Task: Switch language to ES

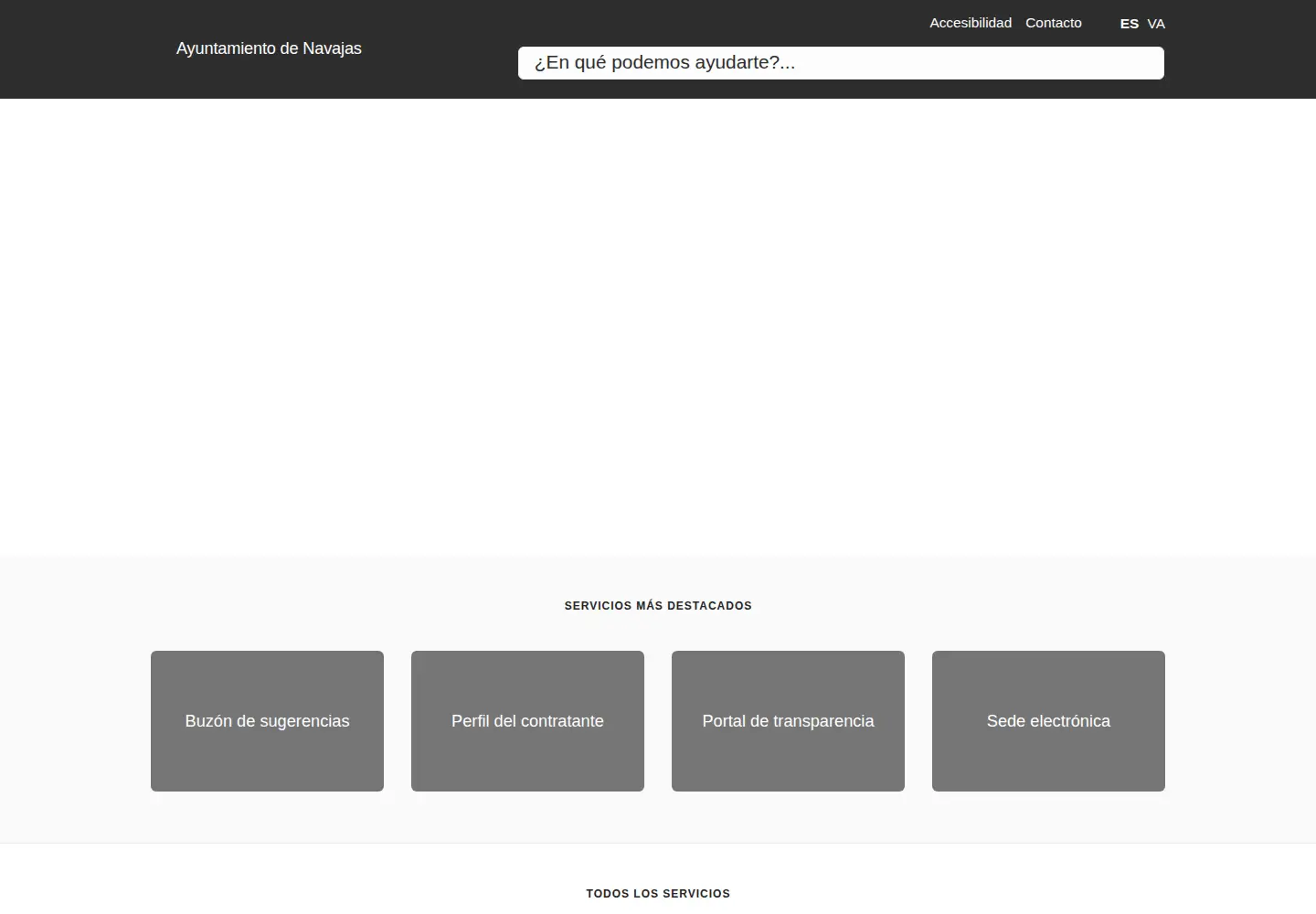Action: coord(1130,24)
